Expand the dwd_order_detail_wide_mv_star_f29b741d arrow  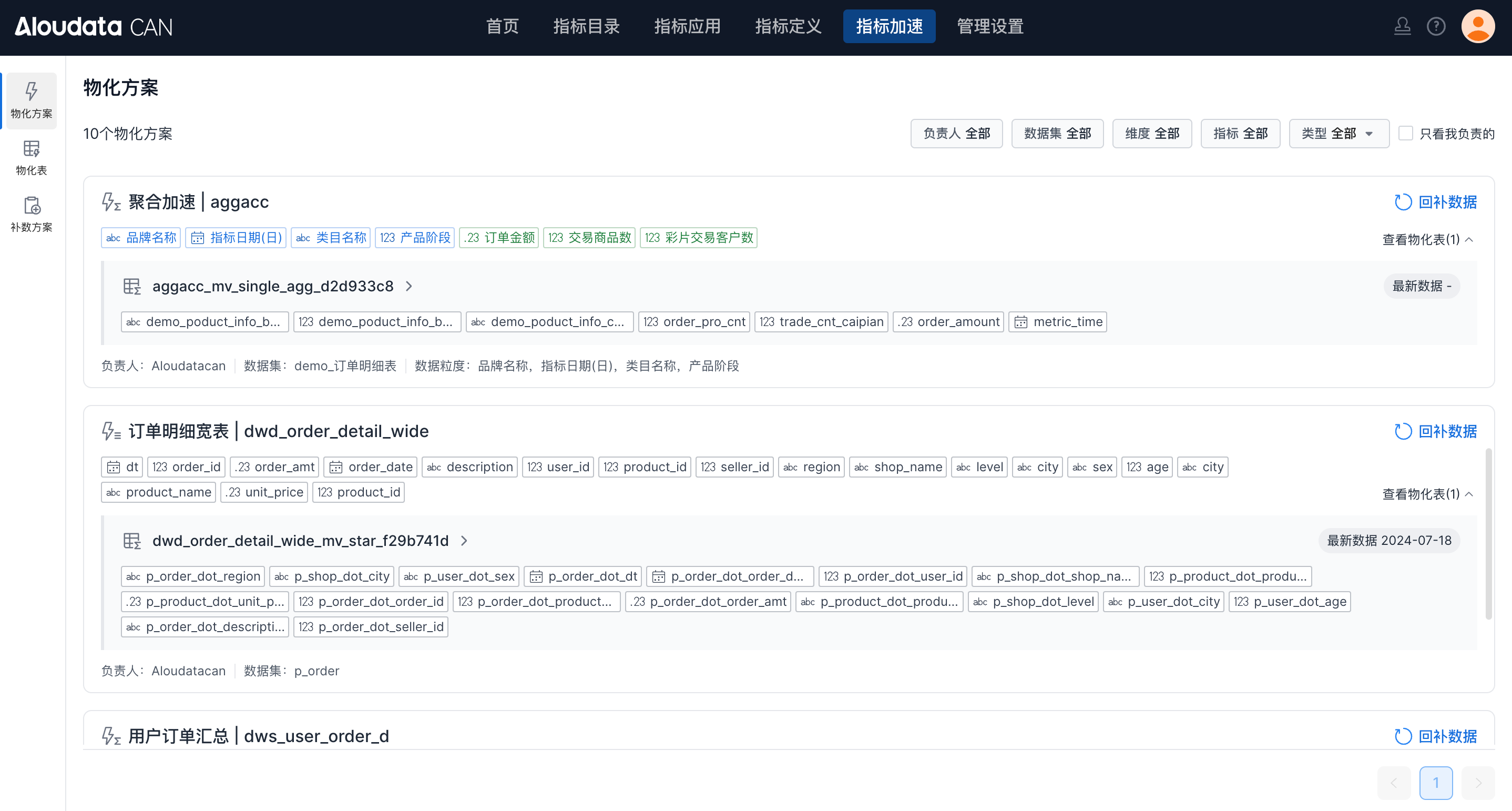(464, 541)
